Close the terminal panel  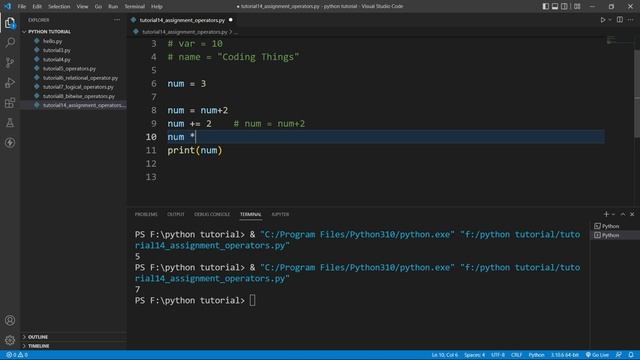tap(632, 214)
